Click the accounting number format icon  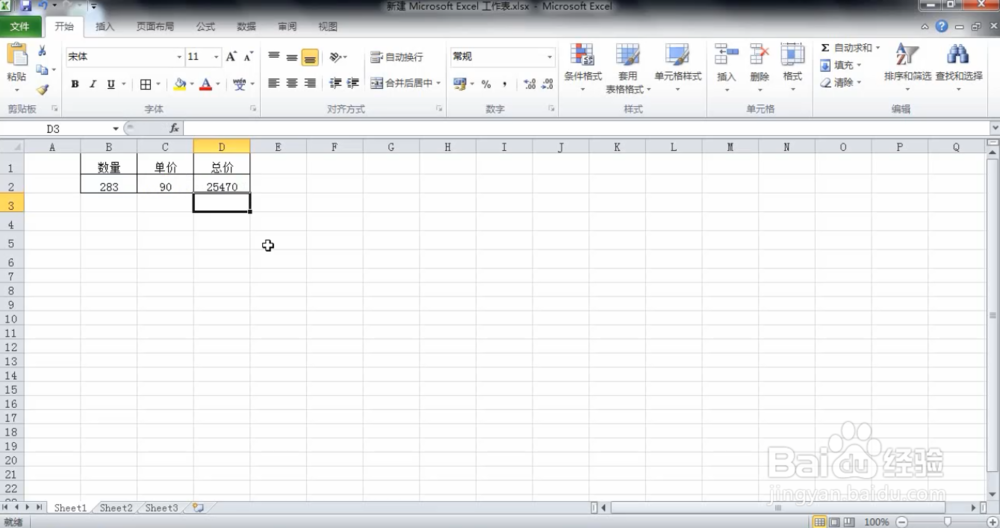(460, 84)
